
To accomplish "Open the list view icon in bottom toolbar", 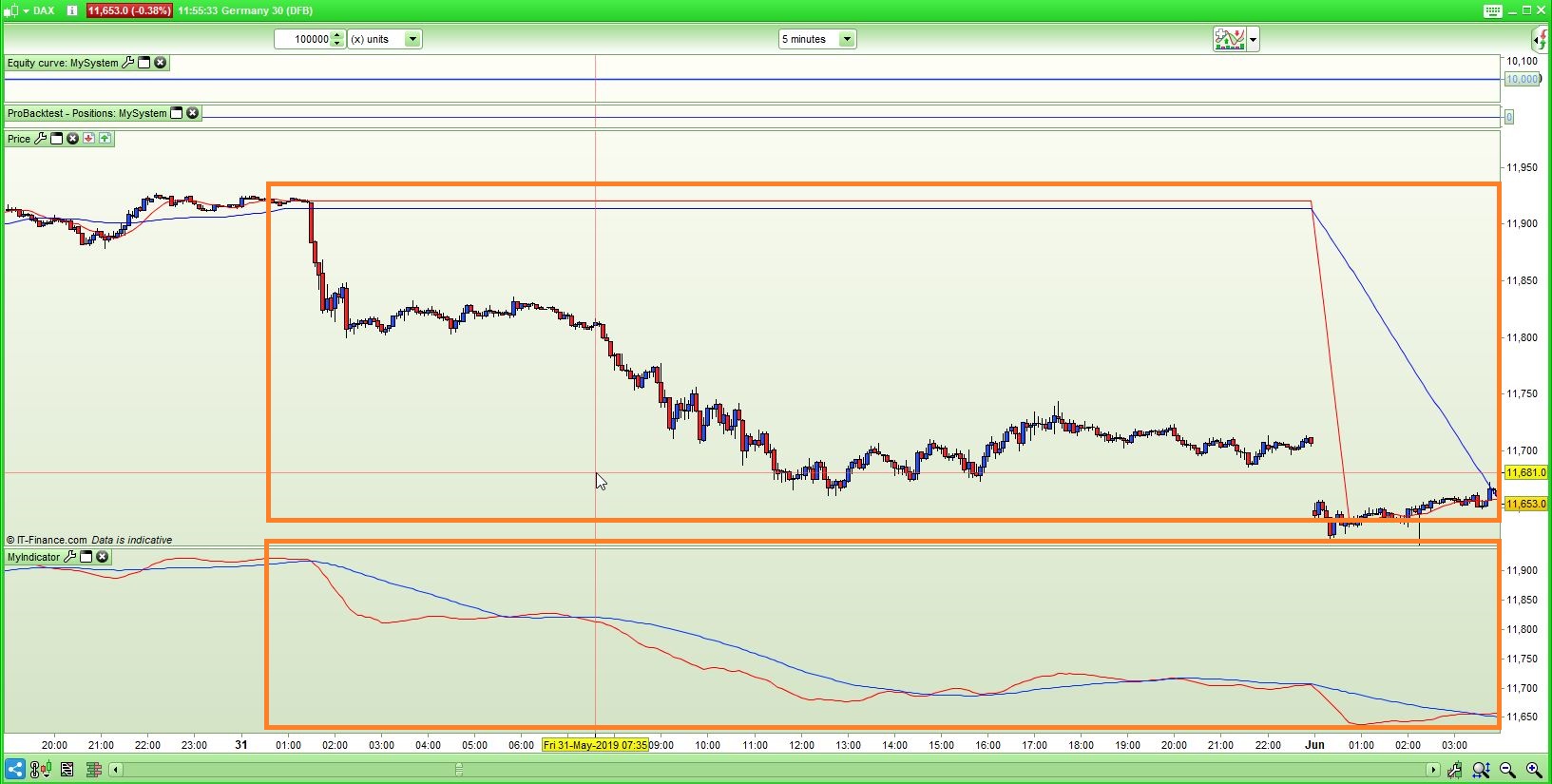I will coord(67,770).
